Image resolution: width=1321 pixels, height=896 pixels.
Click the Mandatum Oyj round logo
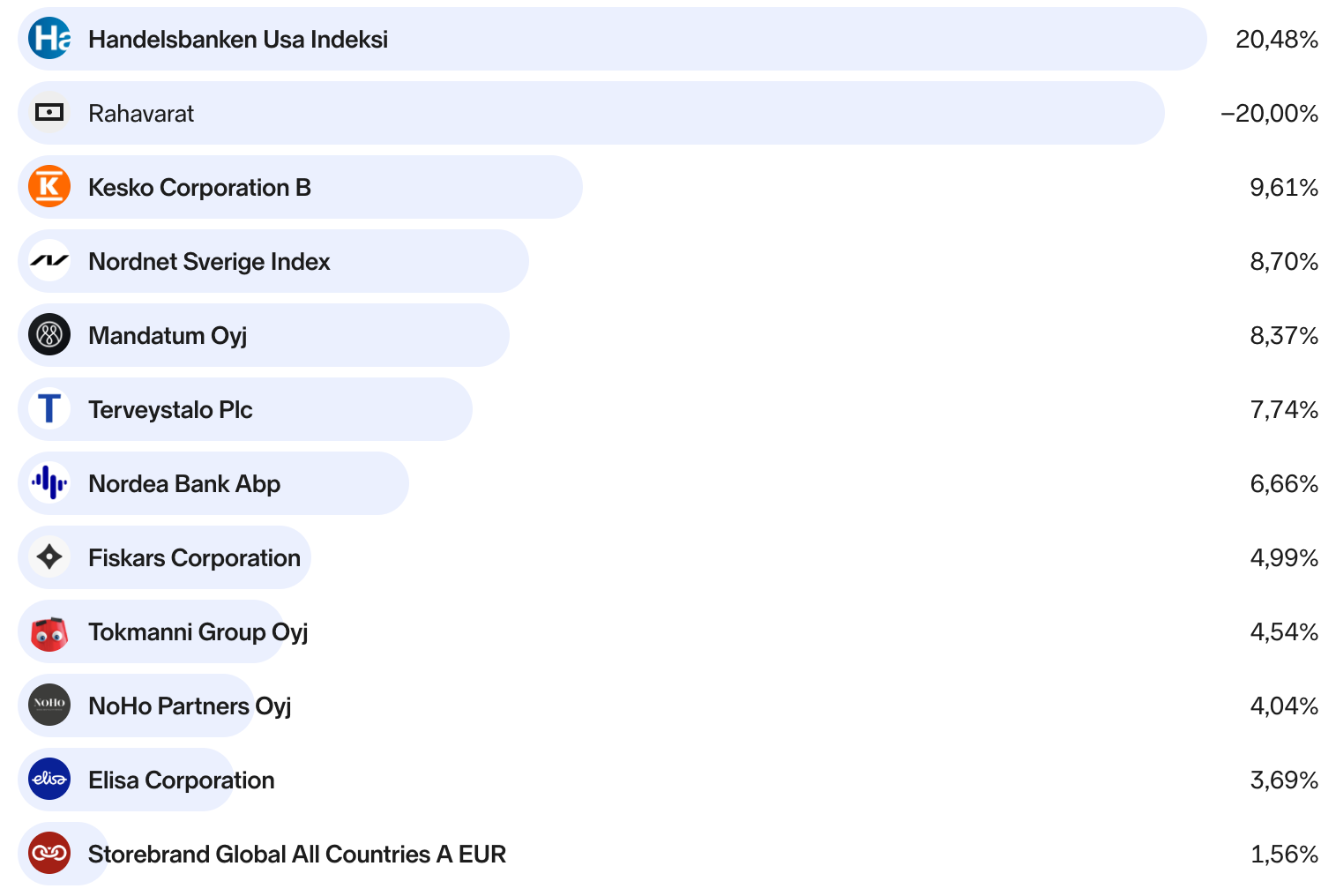pyautogui.click(x=49, y=335)
